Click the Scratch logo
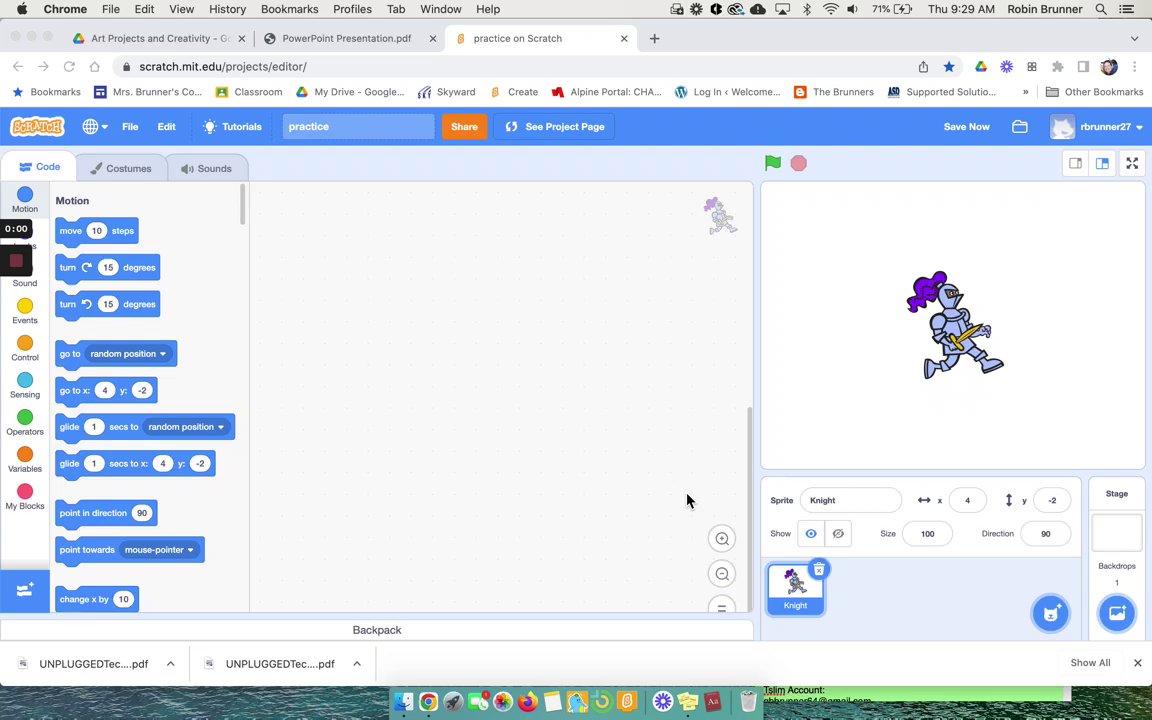 37,126
